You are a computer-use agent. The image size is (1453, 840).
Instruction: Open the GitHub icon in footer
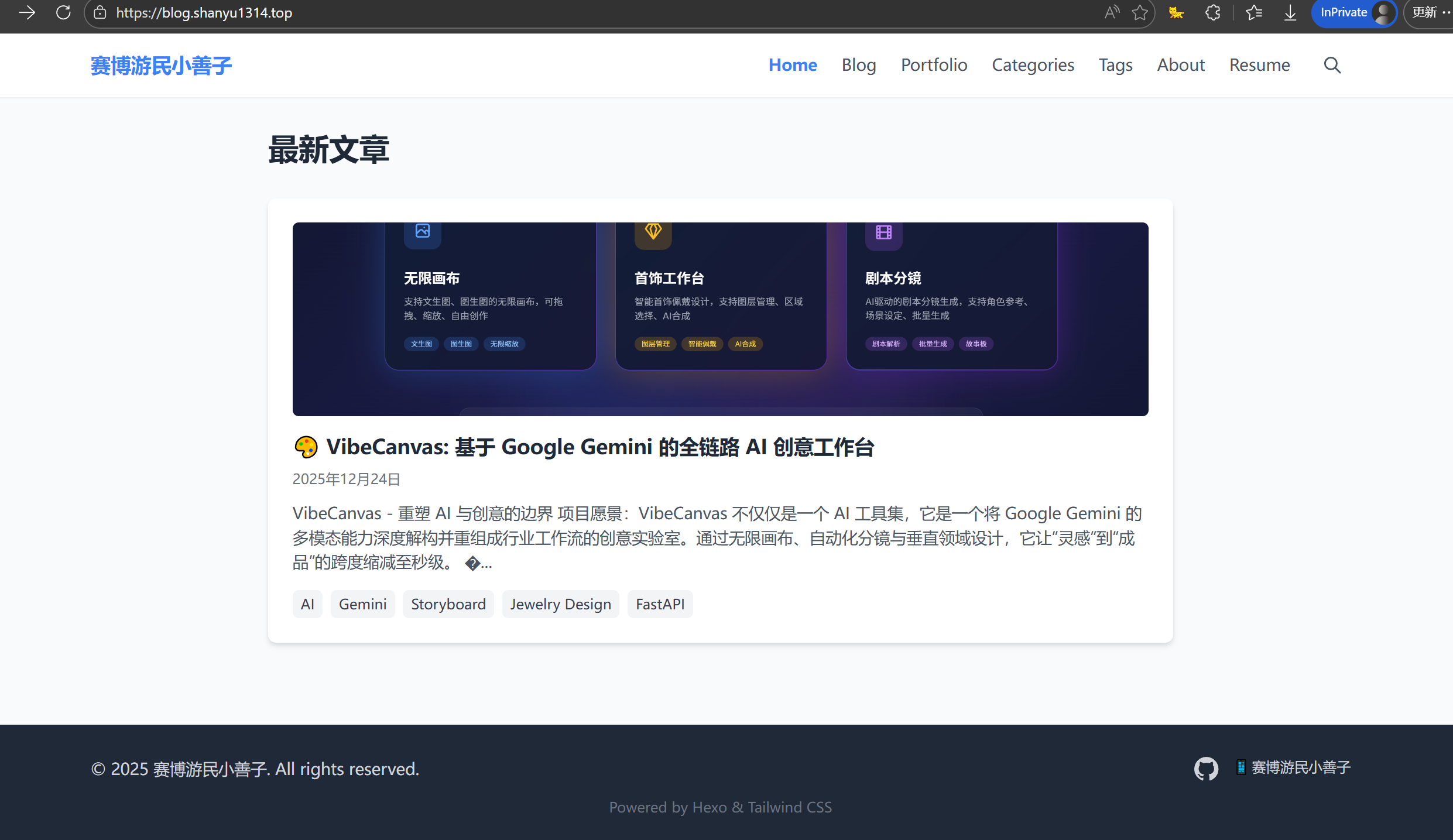(1206, 769)
